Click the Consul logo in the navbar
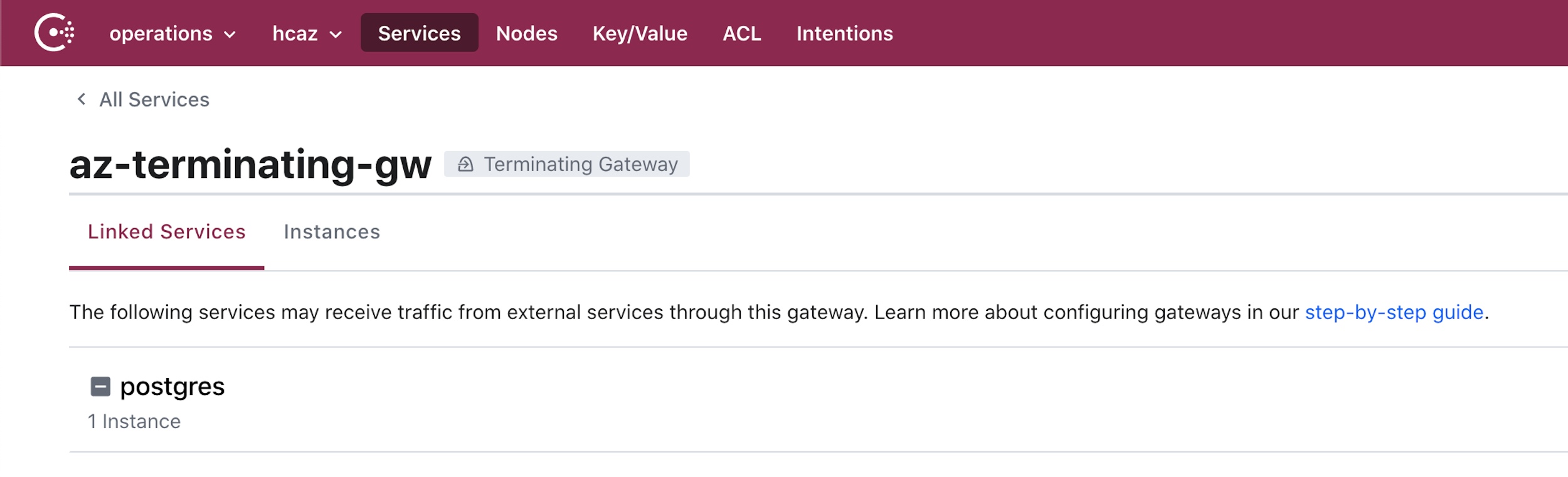The image size is (1568, 477). pos(53,33)
